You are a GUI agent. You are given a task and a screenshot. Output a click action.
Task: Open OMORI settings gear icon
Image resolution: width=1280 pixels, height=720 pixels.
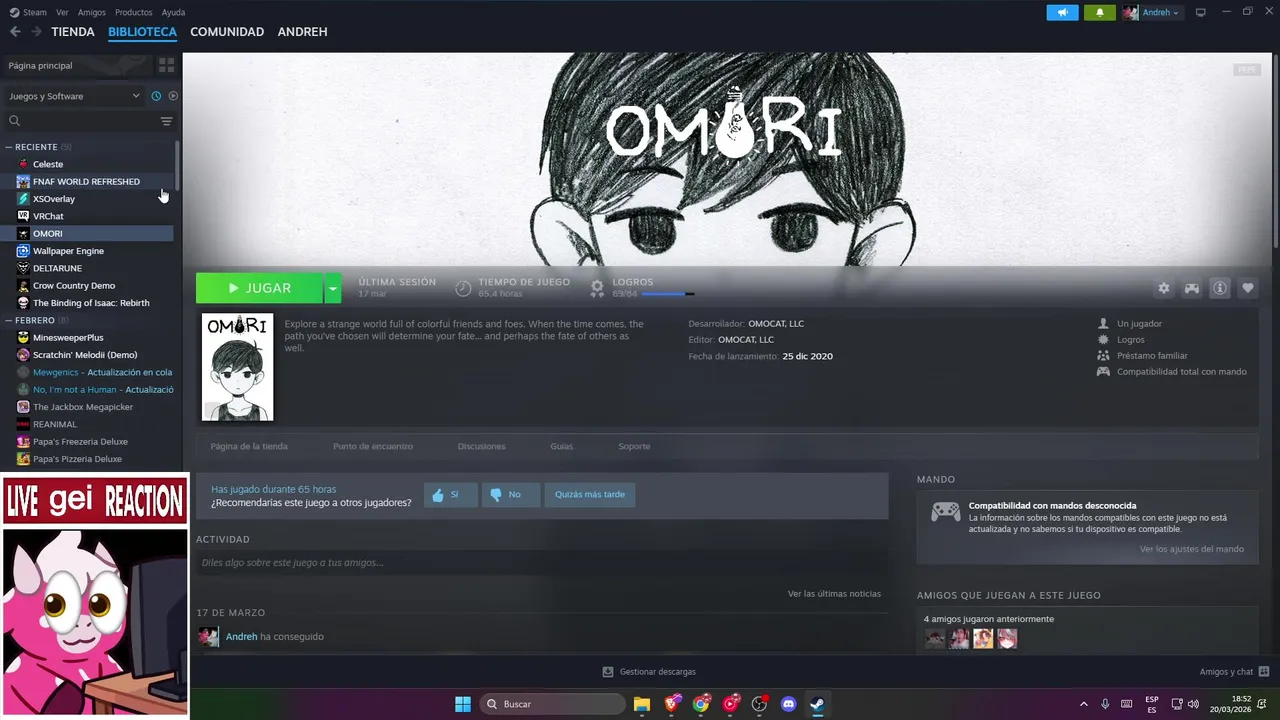click(1164, 288)
